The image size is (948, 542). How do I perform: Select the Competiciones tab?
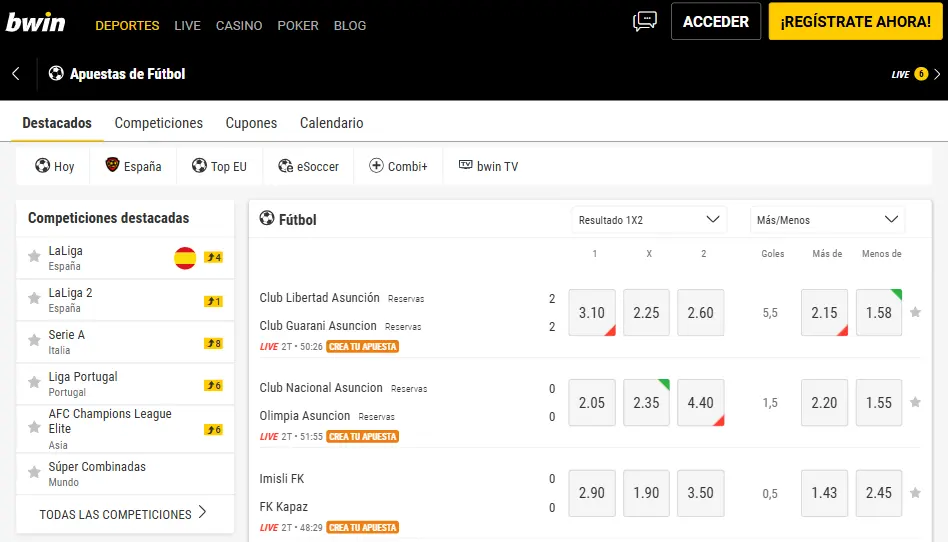click(158, 123)
